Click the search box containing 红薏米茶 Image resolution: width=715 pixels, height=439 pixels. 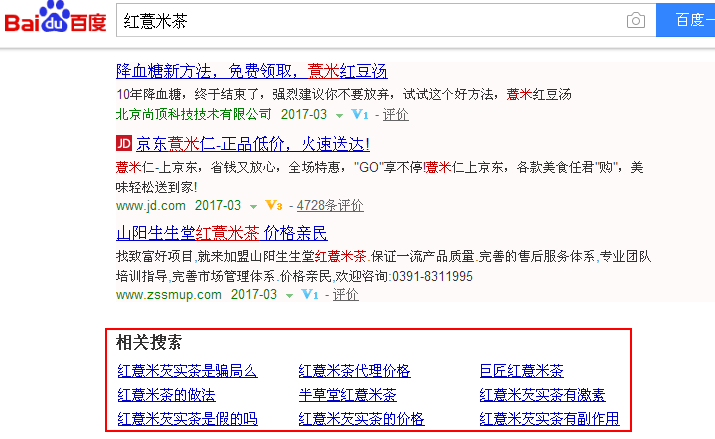click(370, 21)
